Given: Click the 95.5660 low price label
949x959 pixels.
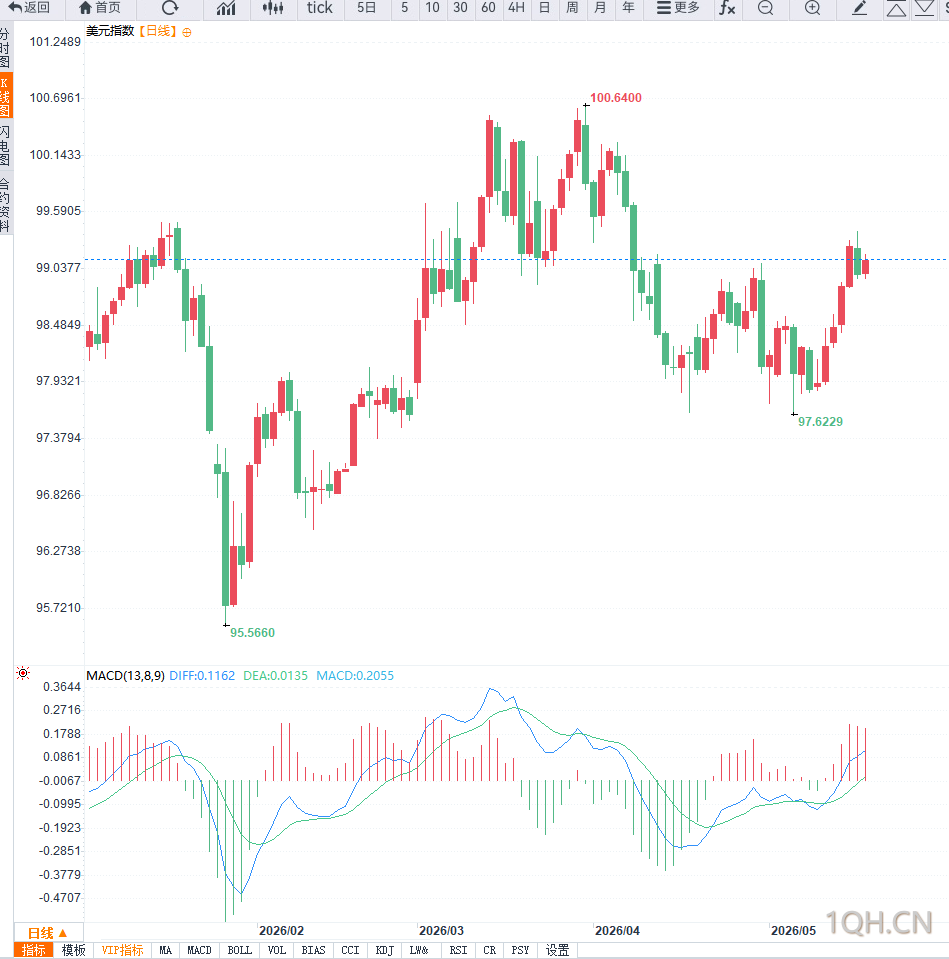Looking at the screenshot, I should click(x=253, y=633).
